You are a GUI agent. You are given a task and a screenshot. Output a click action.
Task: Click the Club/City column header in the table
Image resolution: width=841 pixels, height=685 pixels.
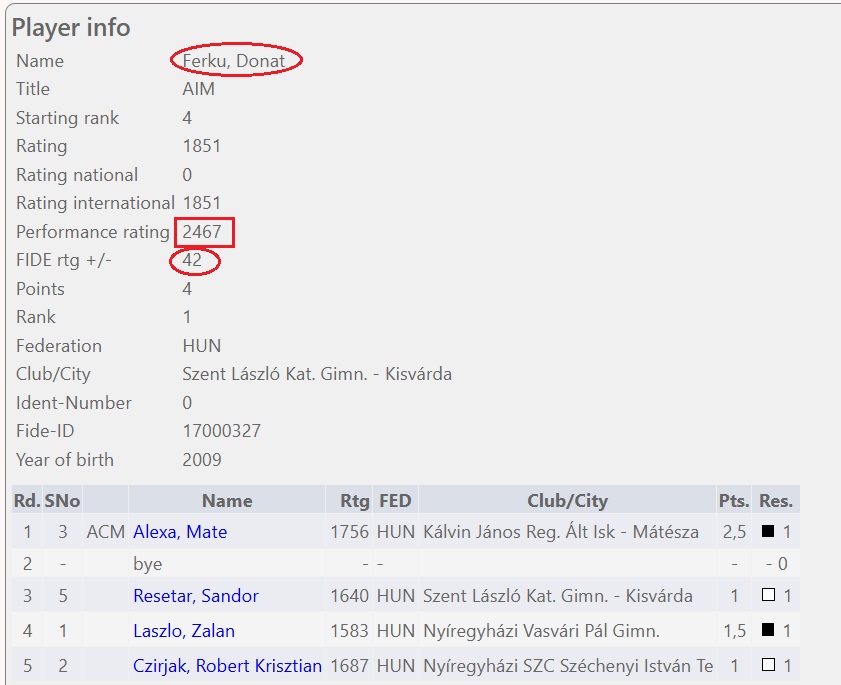click(567, 500)
